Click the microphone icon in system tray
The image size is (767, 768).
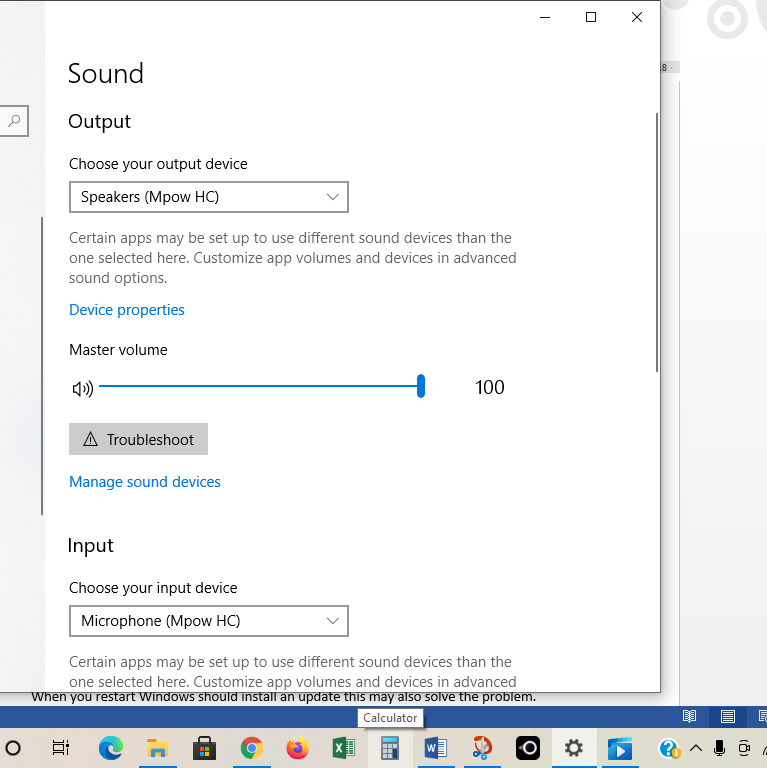click(719, 748)
